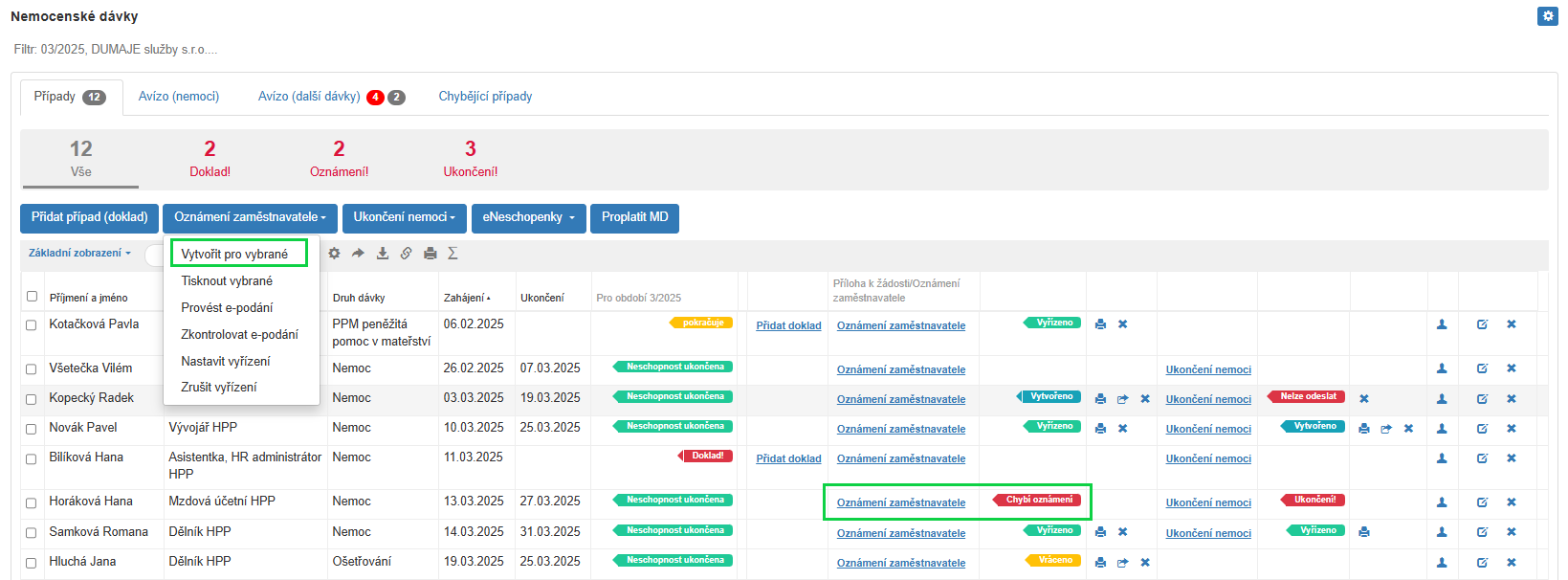
Task: Click the Proplatit MD button
Action: click(x=635, y=217)
